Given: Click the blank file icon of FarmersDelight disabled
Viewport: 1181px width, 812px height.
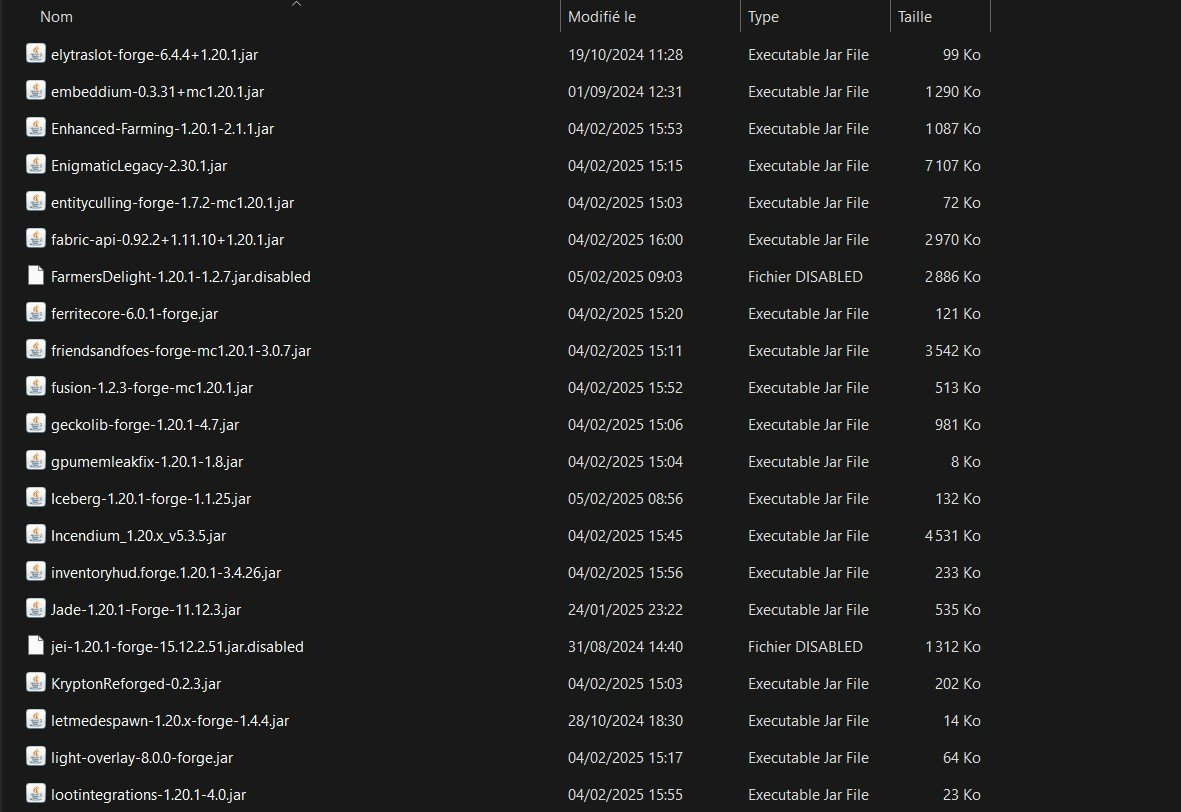Looking at the screenshot, I should pyautogui.click(x=35, y=276).
